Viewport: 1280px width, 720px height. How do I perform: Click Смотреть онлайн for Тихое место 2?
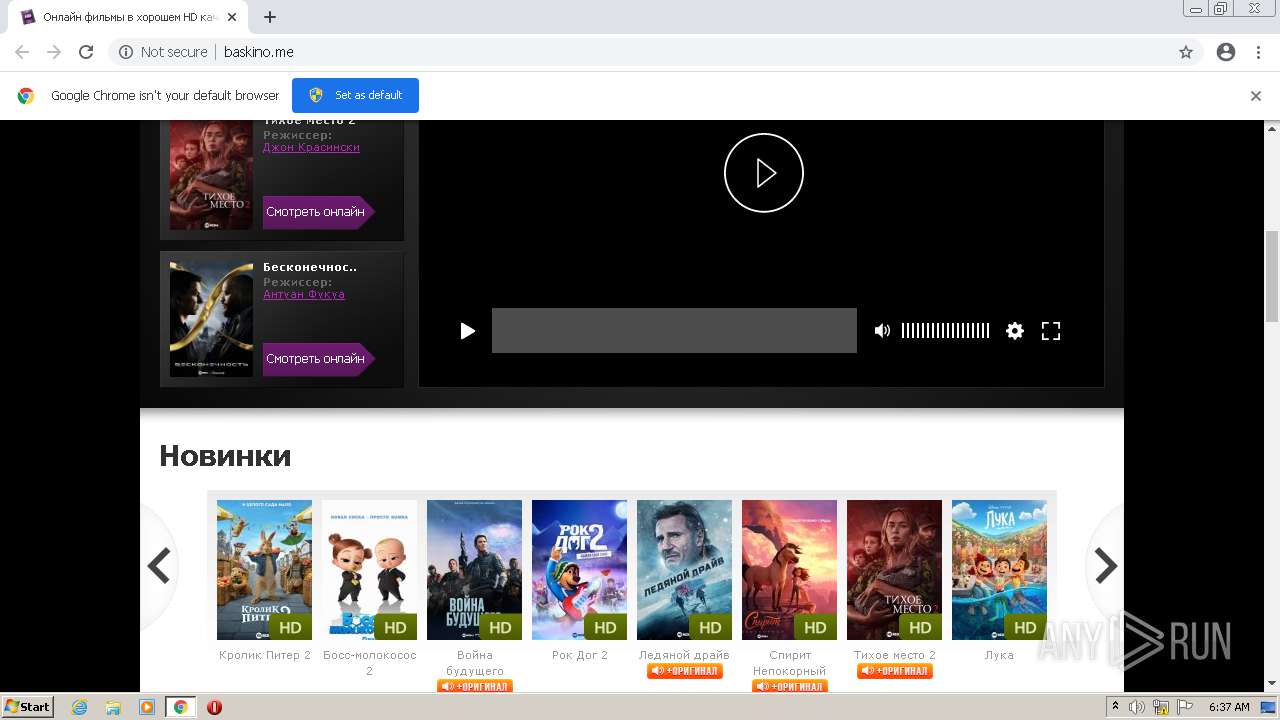318,212
